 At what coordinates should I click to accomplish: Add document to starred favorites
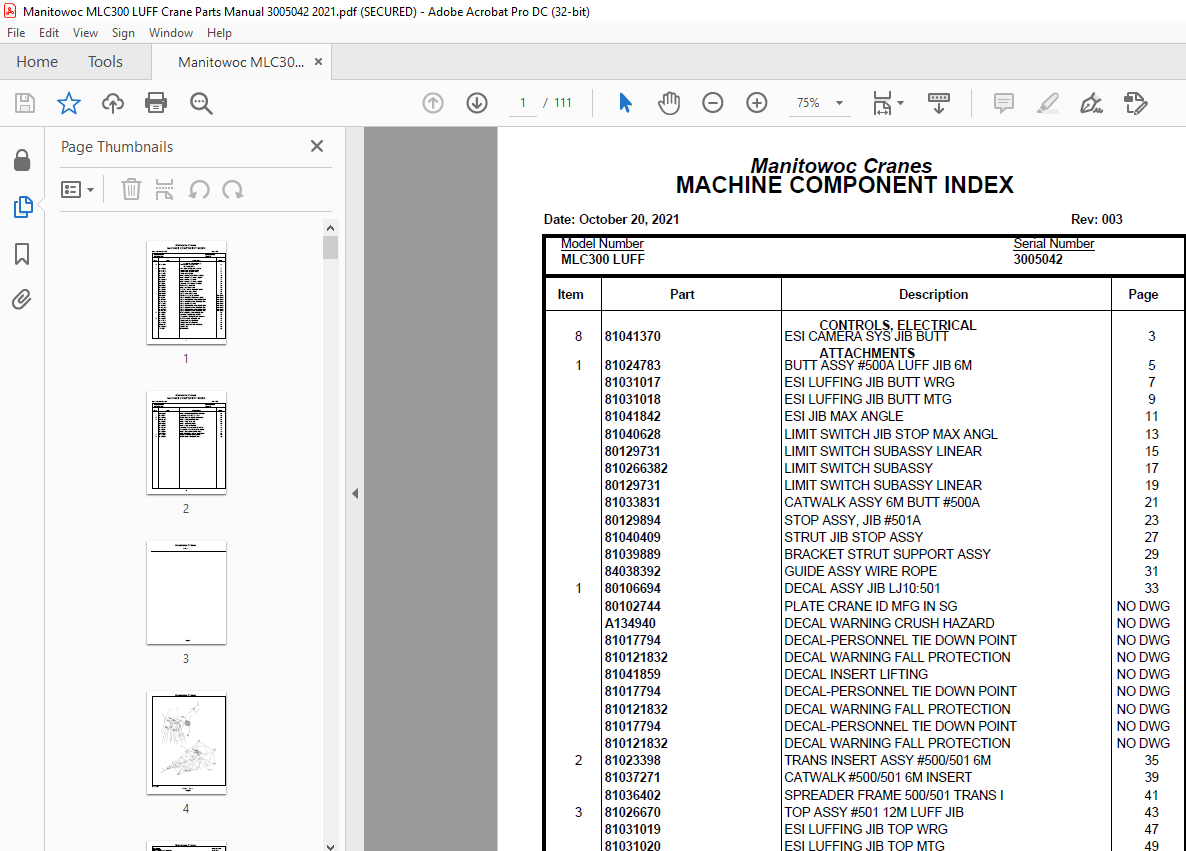[x=69, y=103]
